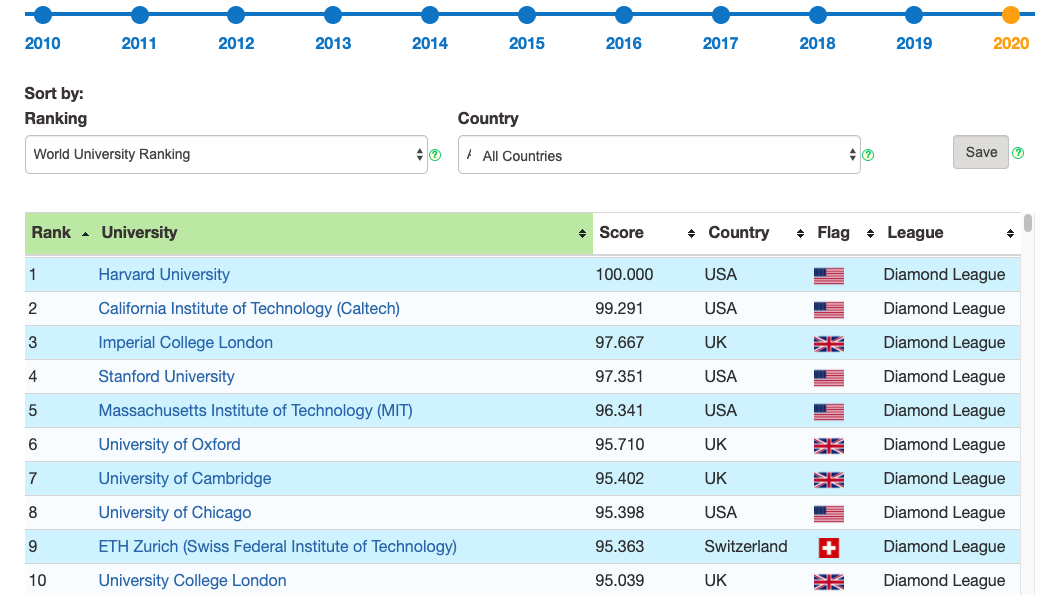The height and width of the screenshot is (595, 1064).
Task: Click the USA flag in Caltech row
Action: coord(829,309)
